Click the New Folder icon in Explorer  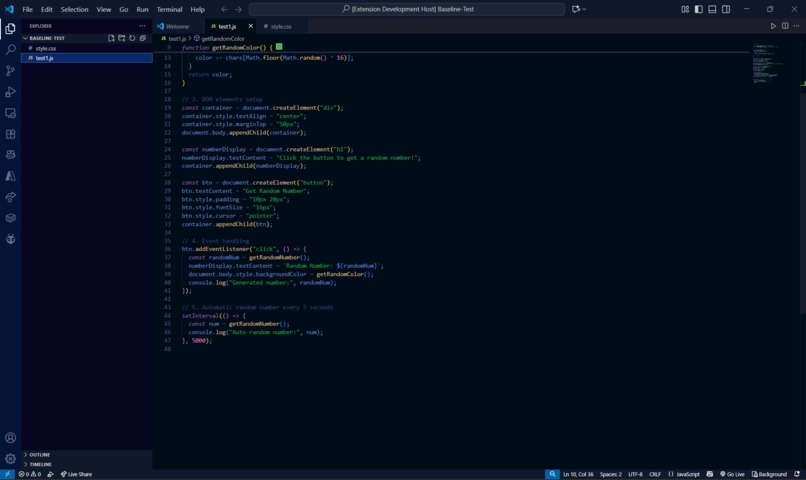point(121,38)
